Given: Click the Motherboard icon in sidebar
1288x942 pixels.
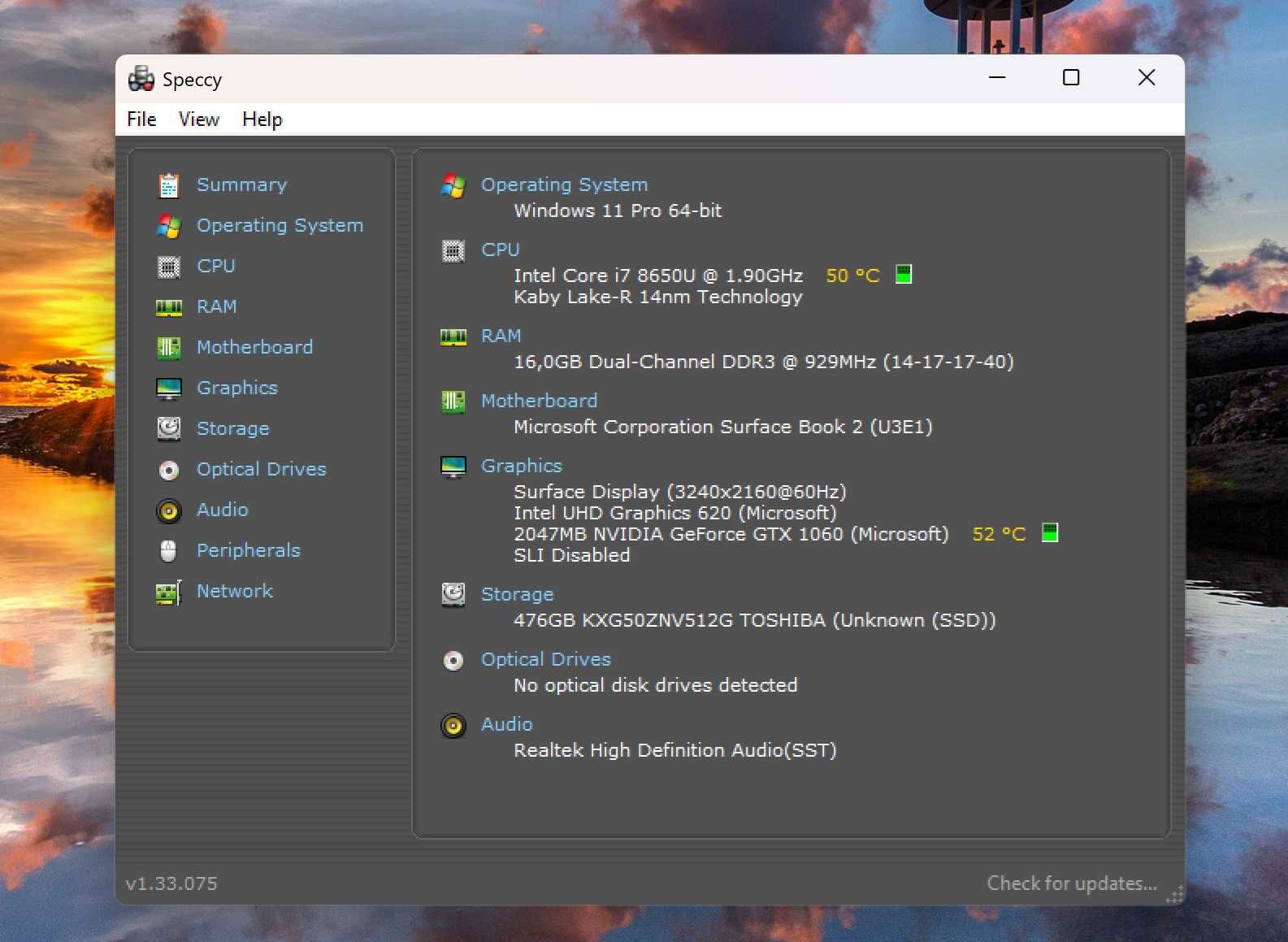Looking at the screenshot, I should pos(169,348).
